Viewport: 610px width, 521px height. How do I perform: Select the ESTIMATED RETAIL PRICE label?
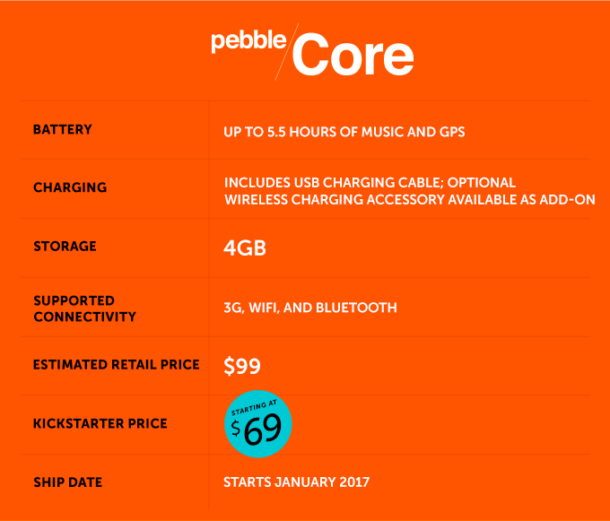116,365
